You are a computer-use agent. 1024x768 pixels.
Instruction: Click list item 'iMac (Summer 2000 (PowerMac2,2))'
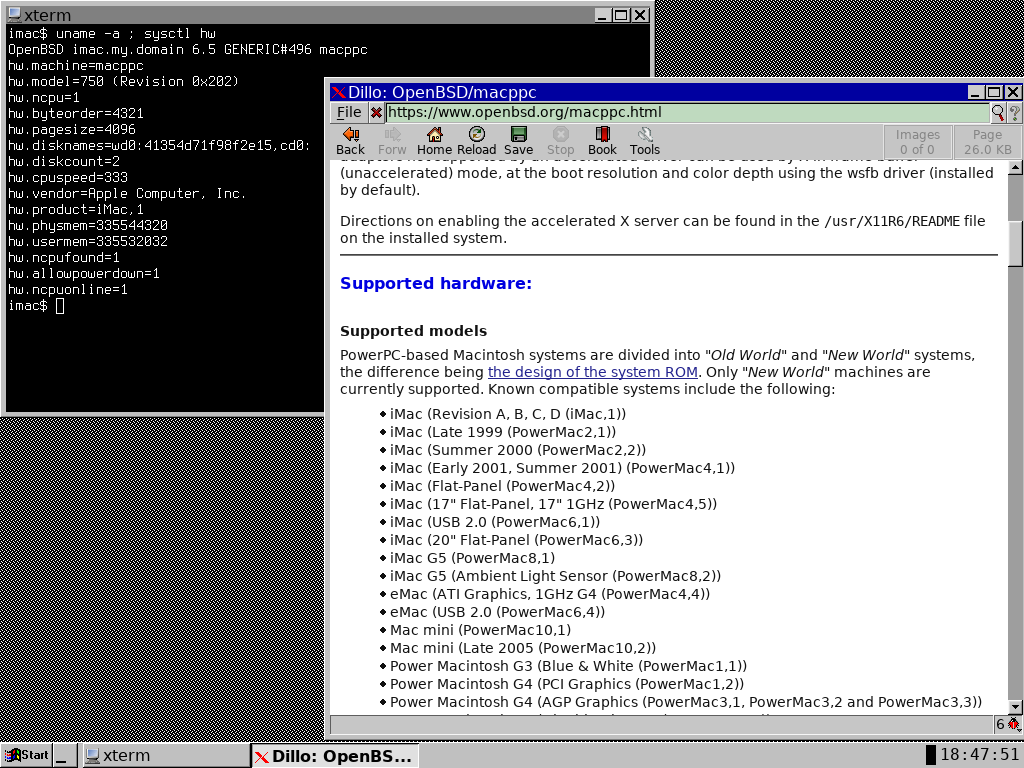(x=518, y=450)
